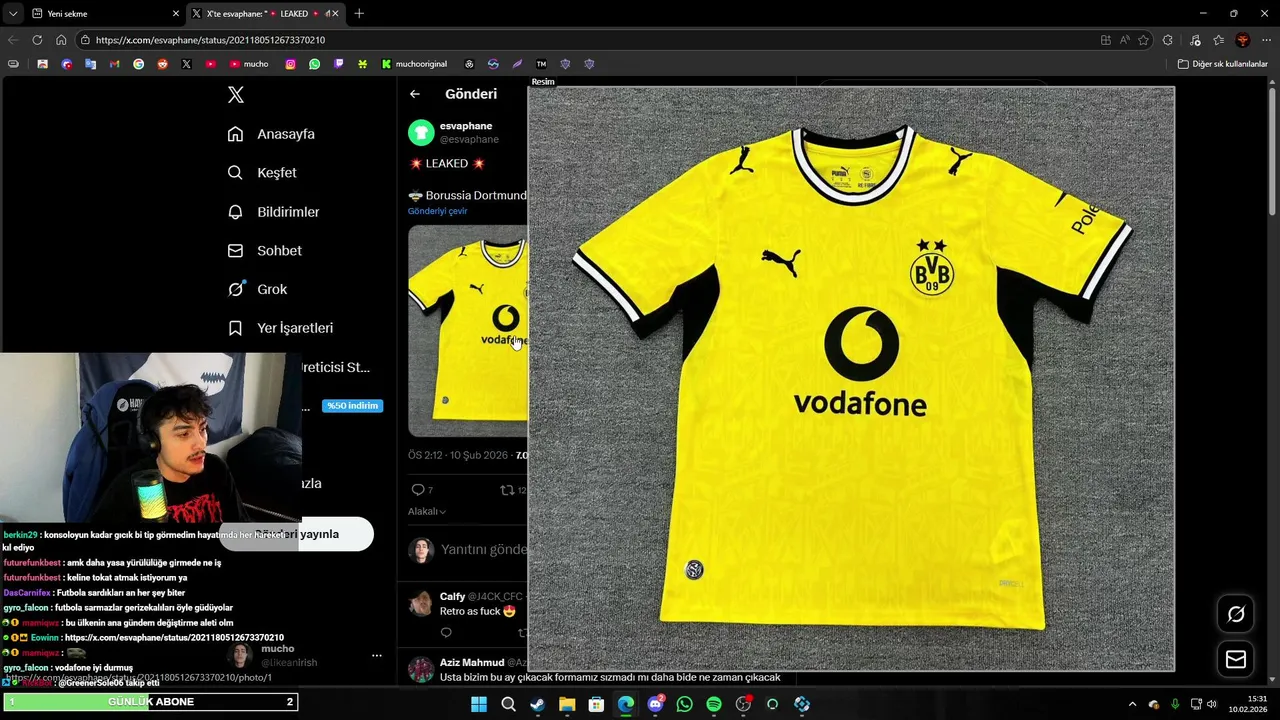Open esvaphane profile avatar
This screenshot has width=1280, height=720.
tap(421, 132)
